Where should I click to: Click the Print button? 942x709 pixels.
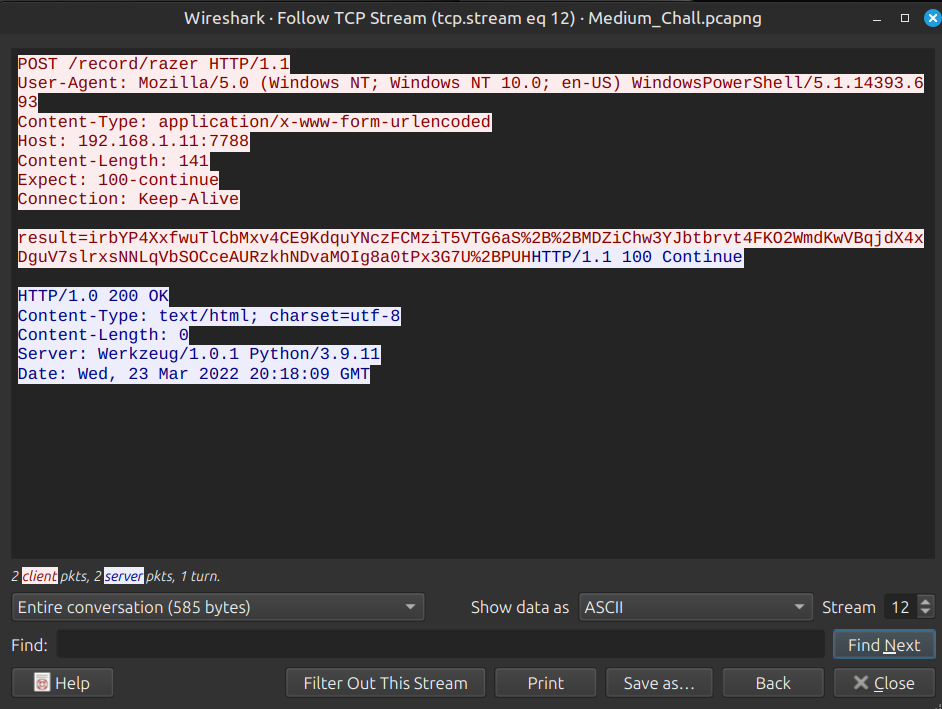point(545,682)
